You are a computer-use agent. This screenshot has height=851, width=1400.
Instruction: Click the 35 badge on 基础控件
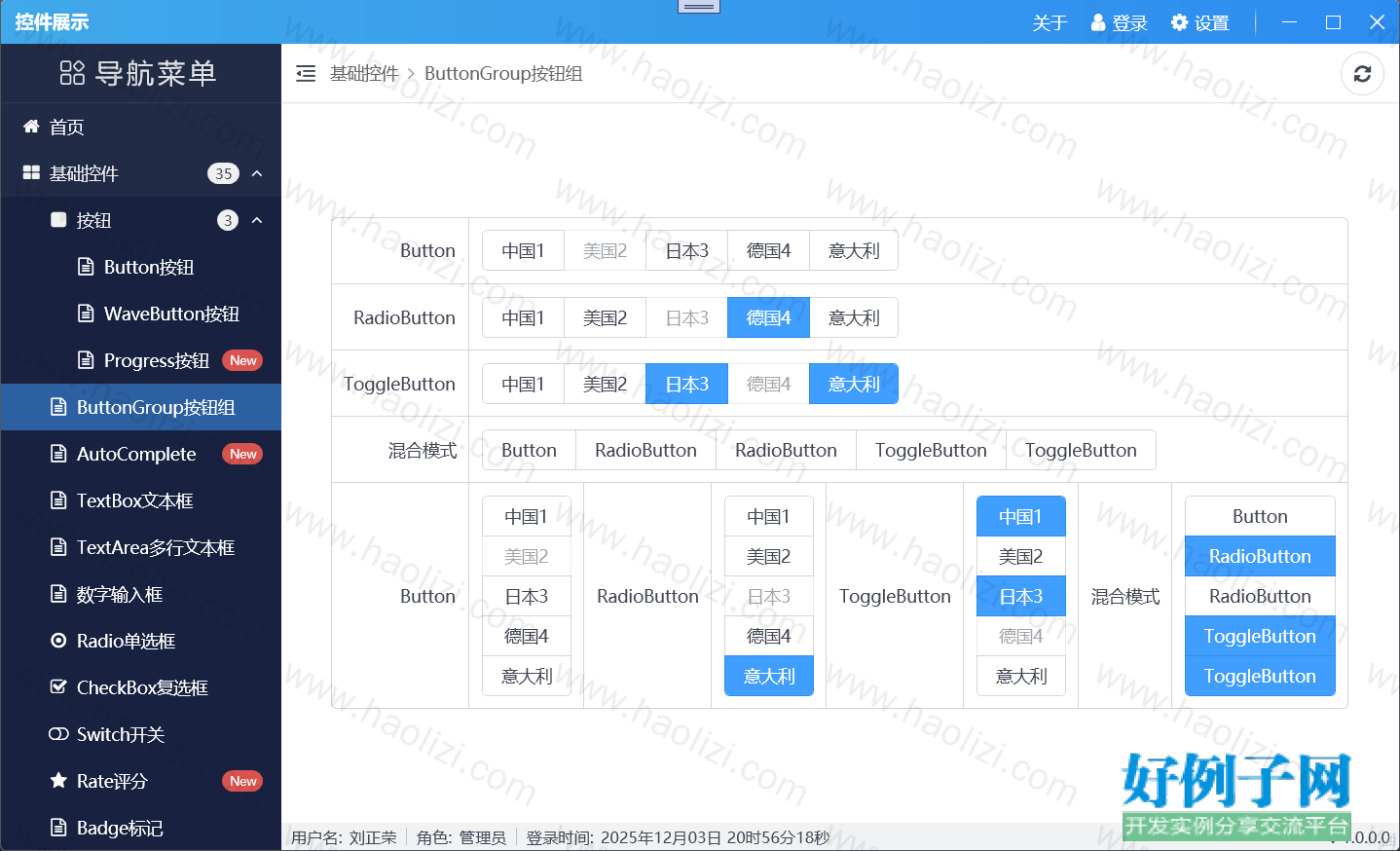click(223, 173)
